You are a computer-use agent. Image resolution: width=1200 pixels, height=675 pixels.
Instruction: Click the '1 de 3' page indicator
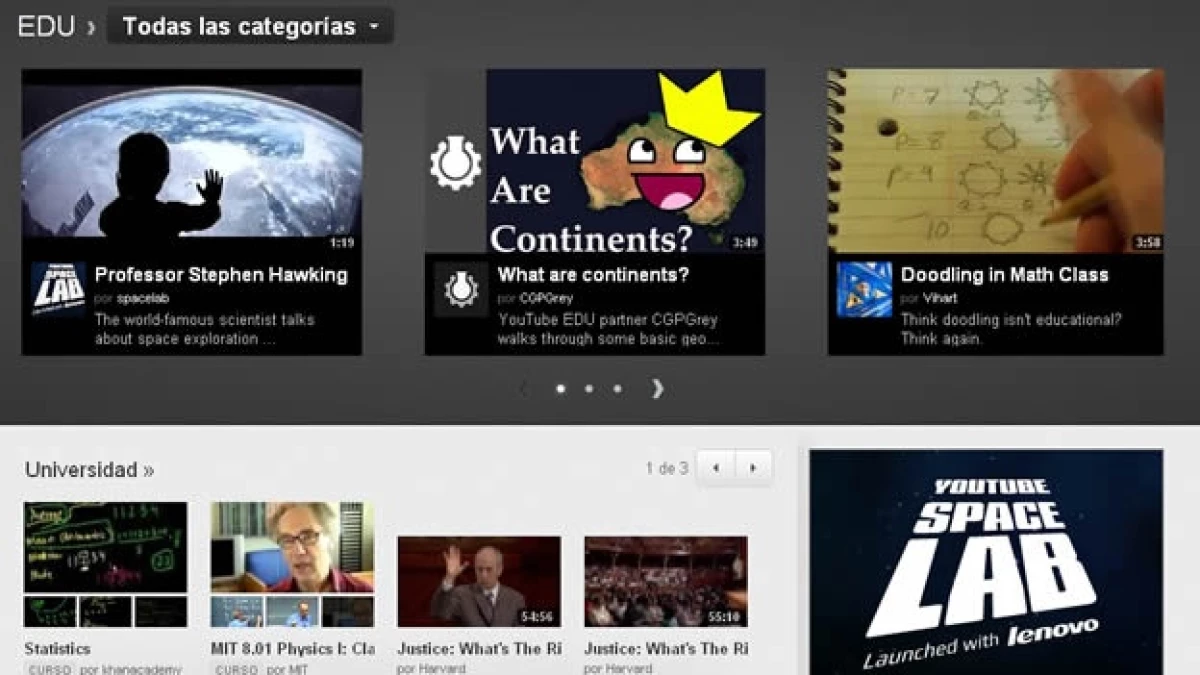(667, 468)
